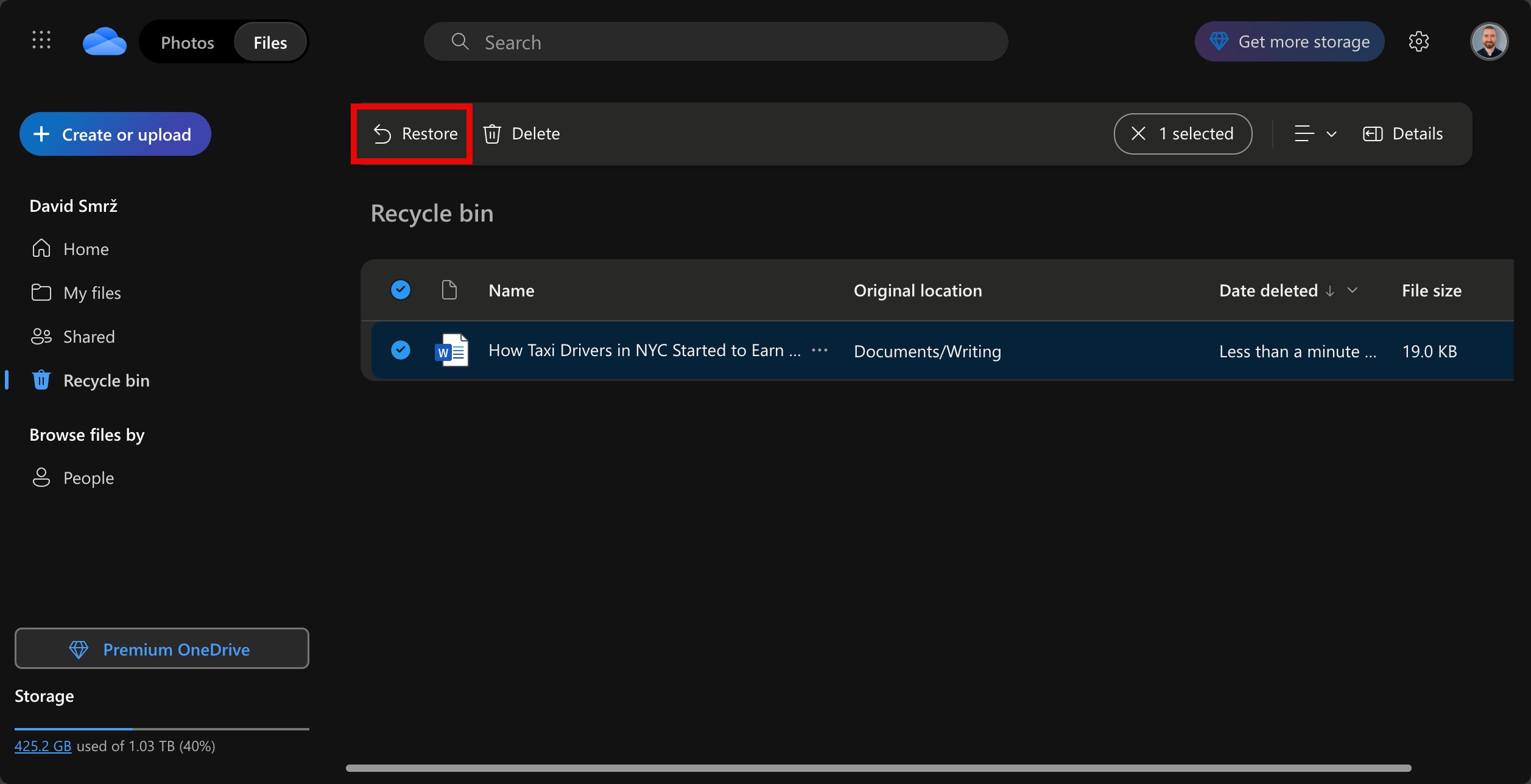Image resolution: width=1531 pixels, height=784 pixels.
Task: Click inside the Search field
Action: (x=670, y=41)
